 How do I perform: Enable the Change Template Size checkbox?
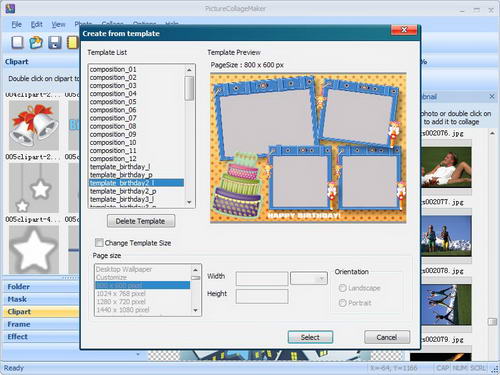99,242
